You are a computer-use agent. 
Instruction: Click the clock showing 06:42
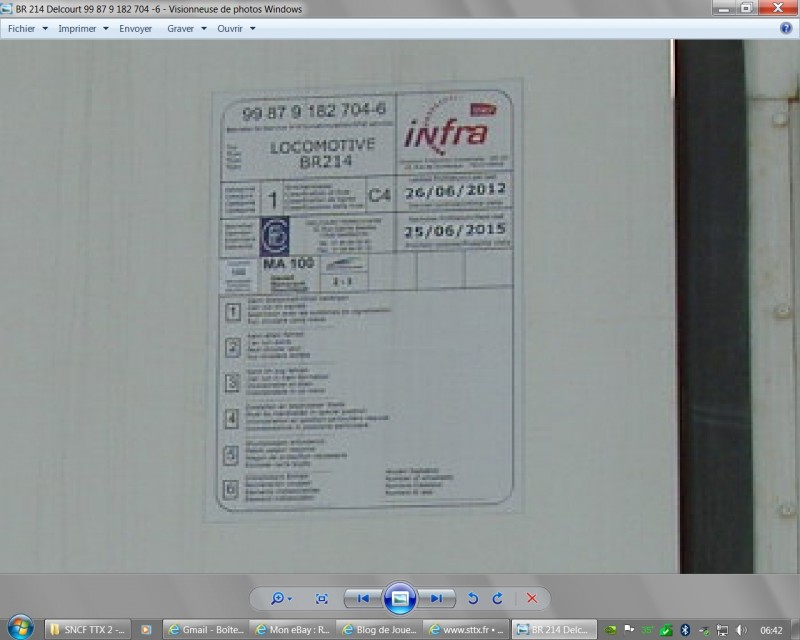pyautogui.click(x=771, y=630)
